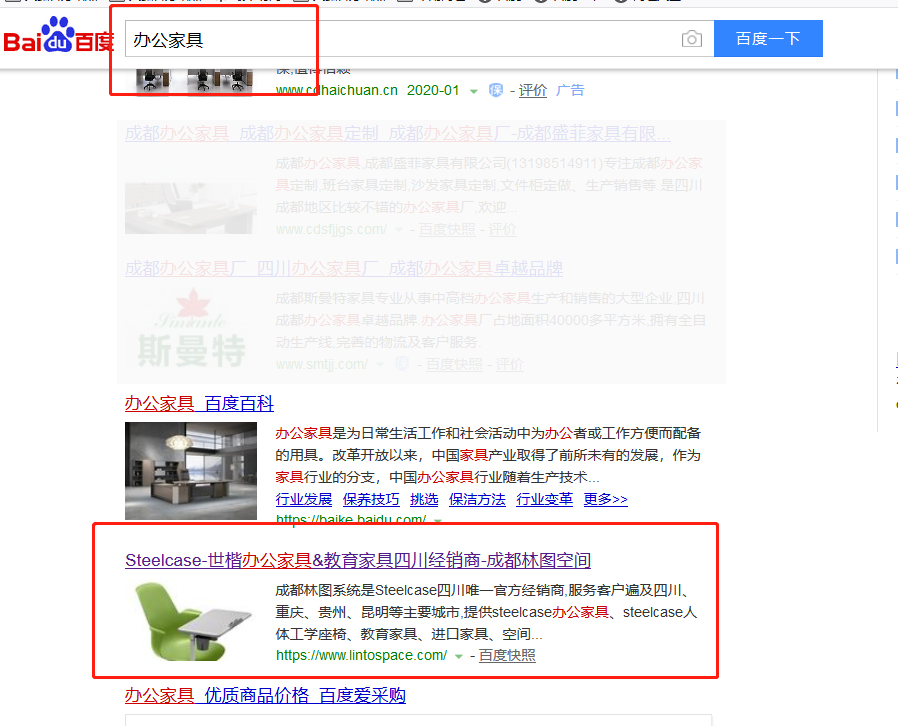
Task: Open the 保养技巧 sublink
Action: pyautogui.click(x=370, y=499)
